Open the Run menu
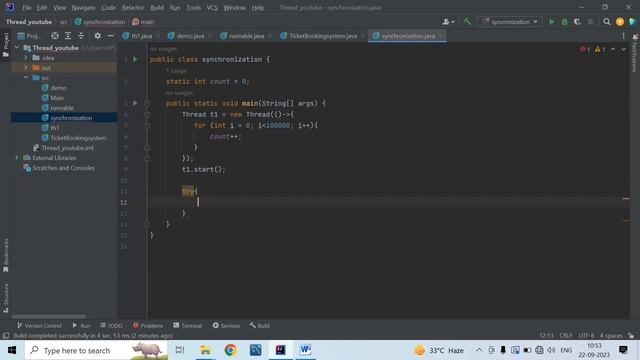Image resolution: width=640 pixels, height=360 pixels. [175, 8]
